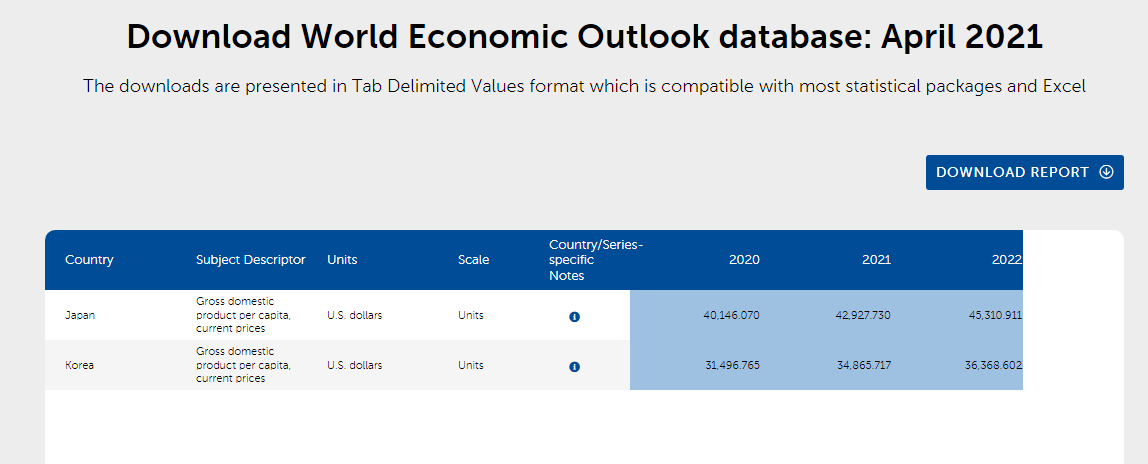Select the 2021 column header
The image size is (1148, 464).
[876, 260]
